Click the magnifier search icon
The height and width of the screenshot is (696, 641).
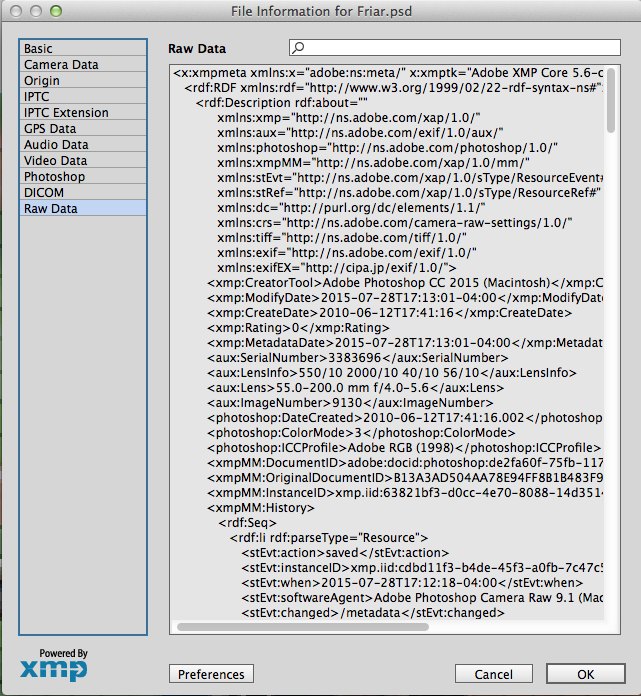pyautogui.click(x=298, y=47)
